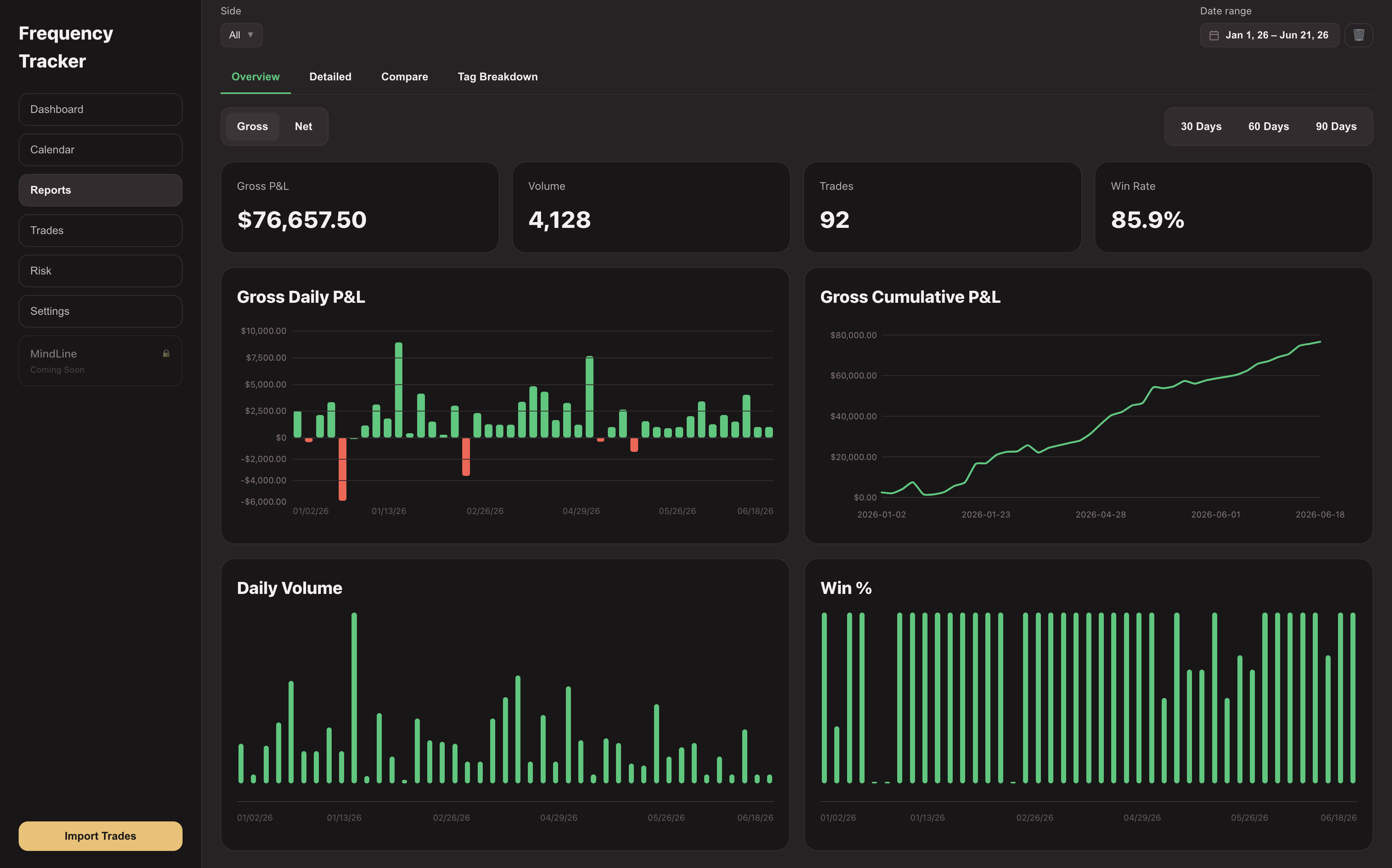Open the Detailed tab
This screenshot has width=1392, height=868.
coord(330,77)
